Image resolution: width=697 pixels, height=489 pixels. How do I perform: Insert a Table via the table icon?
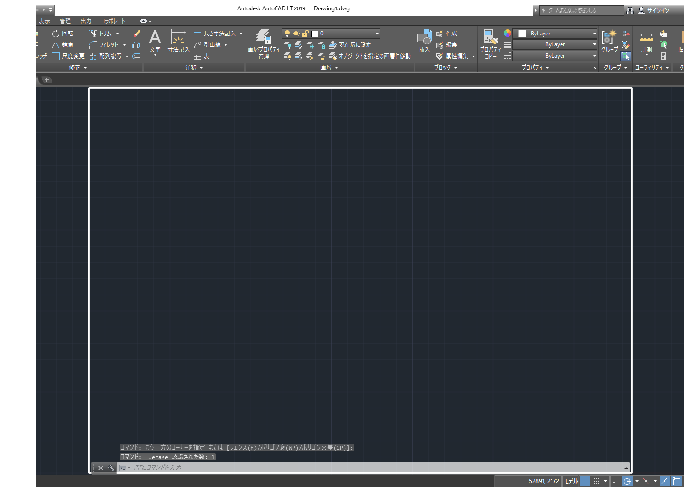[197, 56]
